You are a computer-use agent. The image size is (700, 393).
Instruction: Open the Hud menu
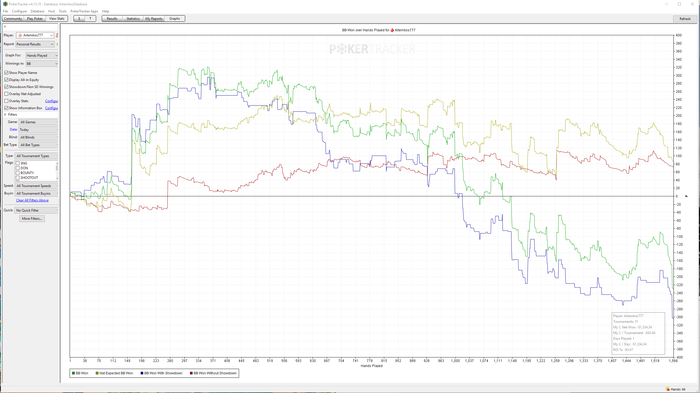click(51, 11)
